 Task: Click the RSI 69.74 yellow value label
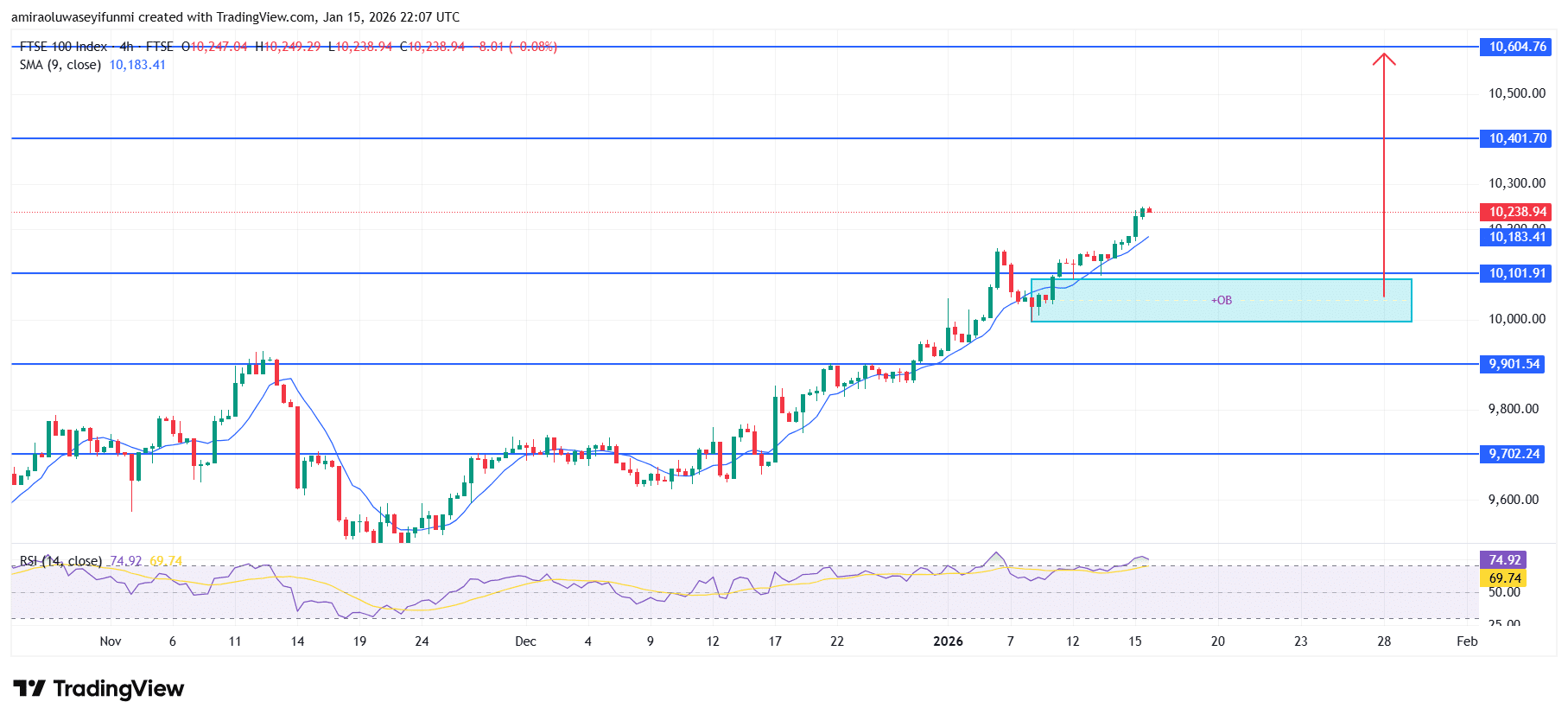[x=1504, y=578]
